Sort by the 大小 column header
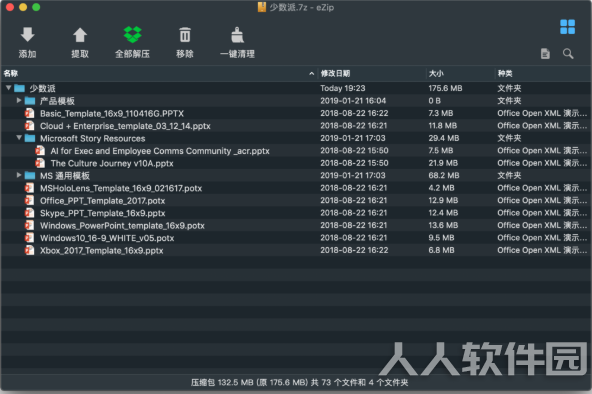This screenshot has height=394, width=592. tap(460, 73)
